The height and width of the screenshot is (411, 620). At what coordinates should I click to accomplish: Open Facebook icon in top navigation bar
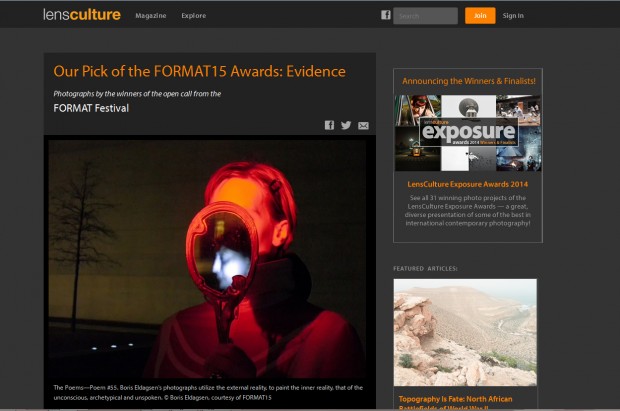click(x=386, y=15)
